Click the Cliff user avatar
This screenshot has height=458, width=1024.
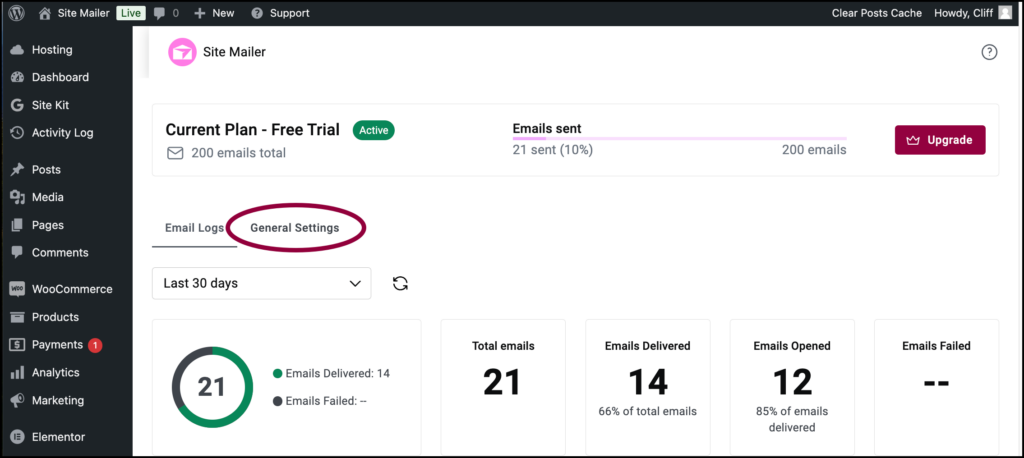pyautogui.click(x=1004, y=13)
